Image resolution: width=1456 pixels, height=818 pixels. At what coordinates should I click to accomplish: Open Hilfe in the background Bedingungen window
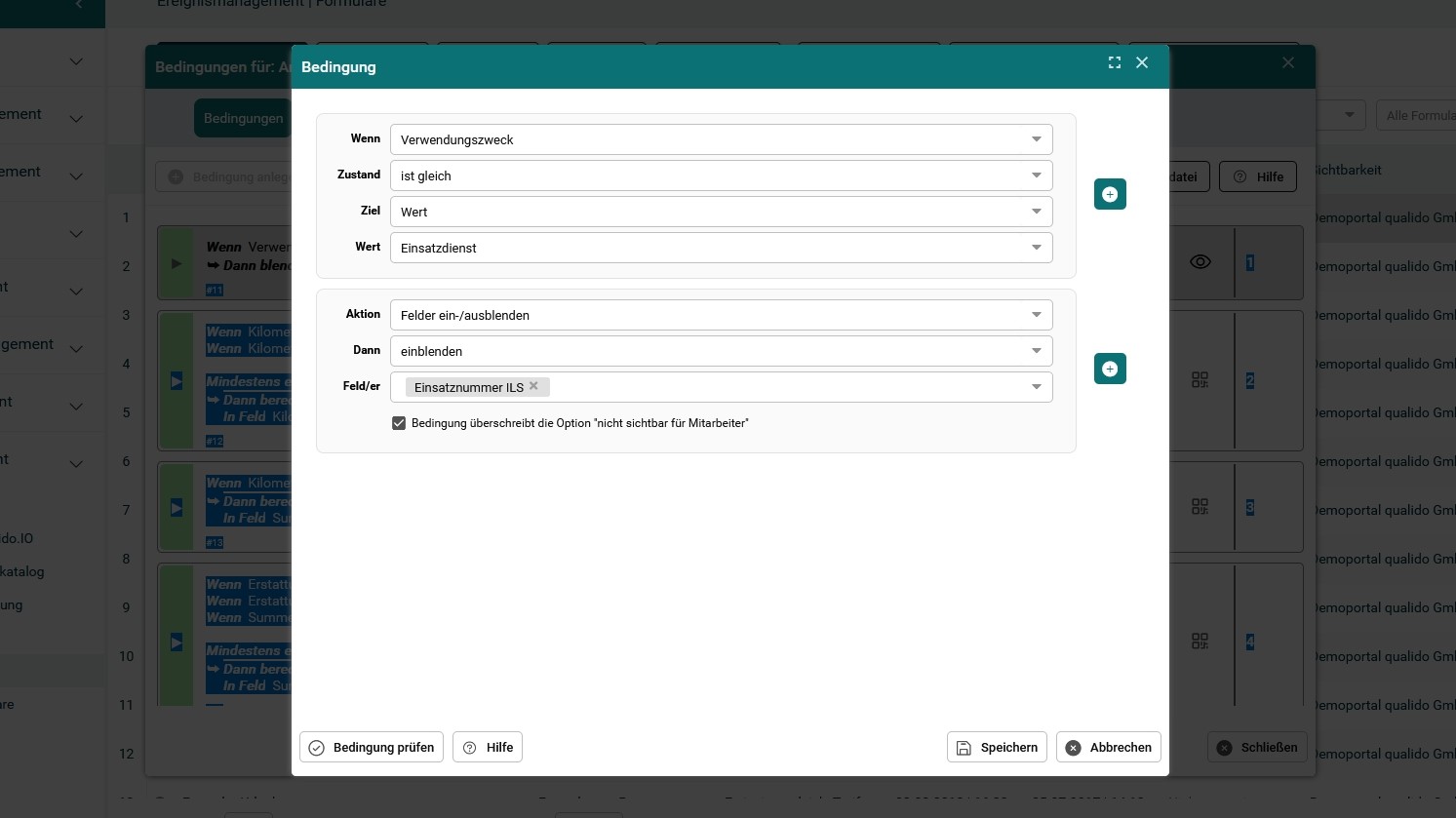pos(1258,176)
